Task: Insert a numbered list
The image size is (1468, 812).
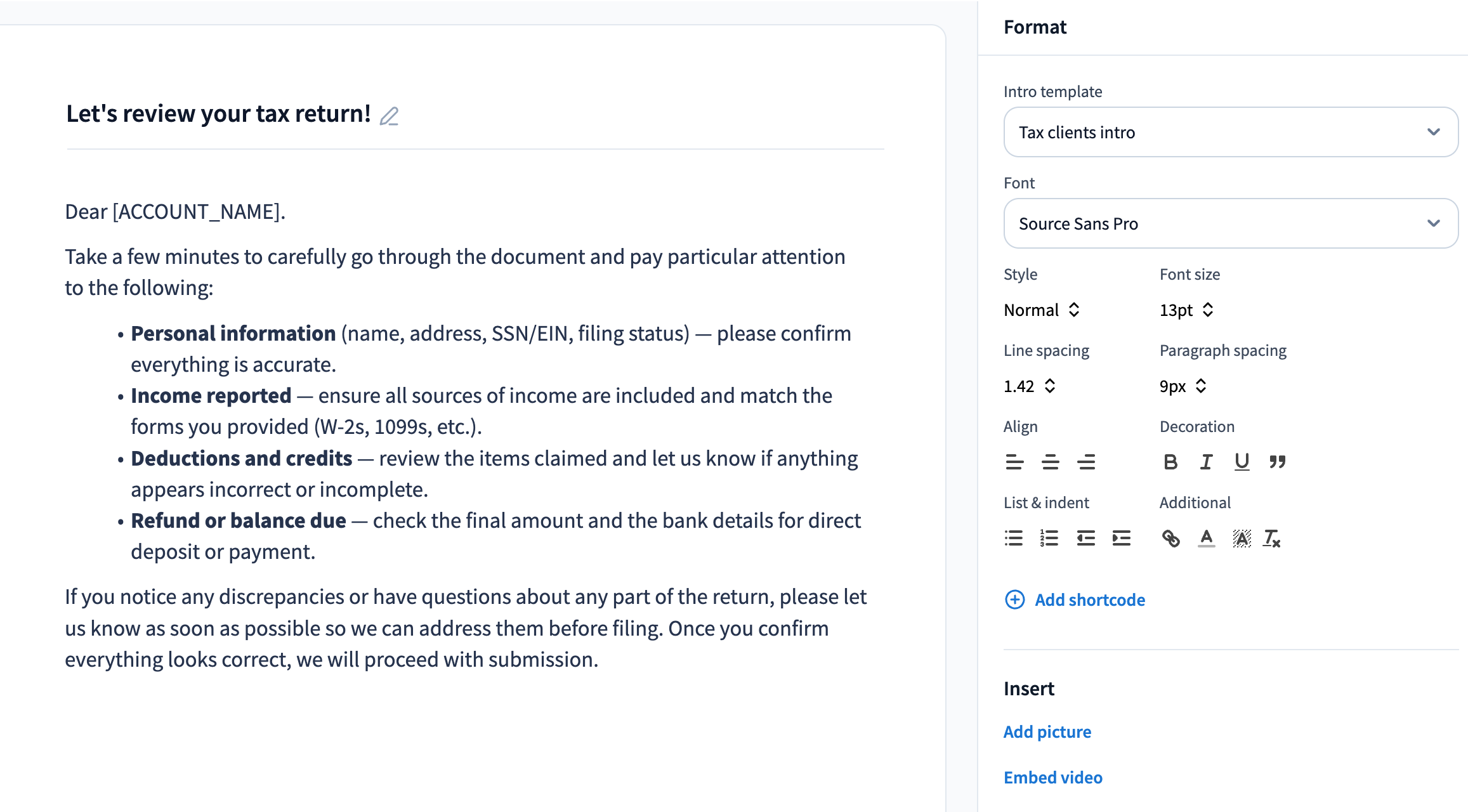Action: pos(1049,538)
